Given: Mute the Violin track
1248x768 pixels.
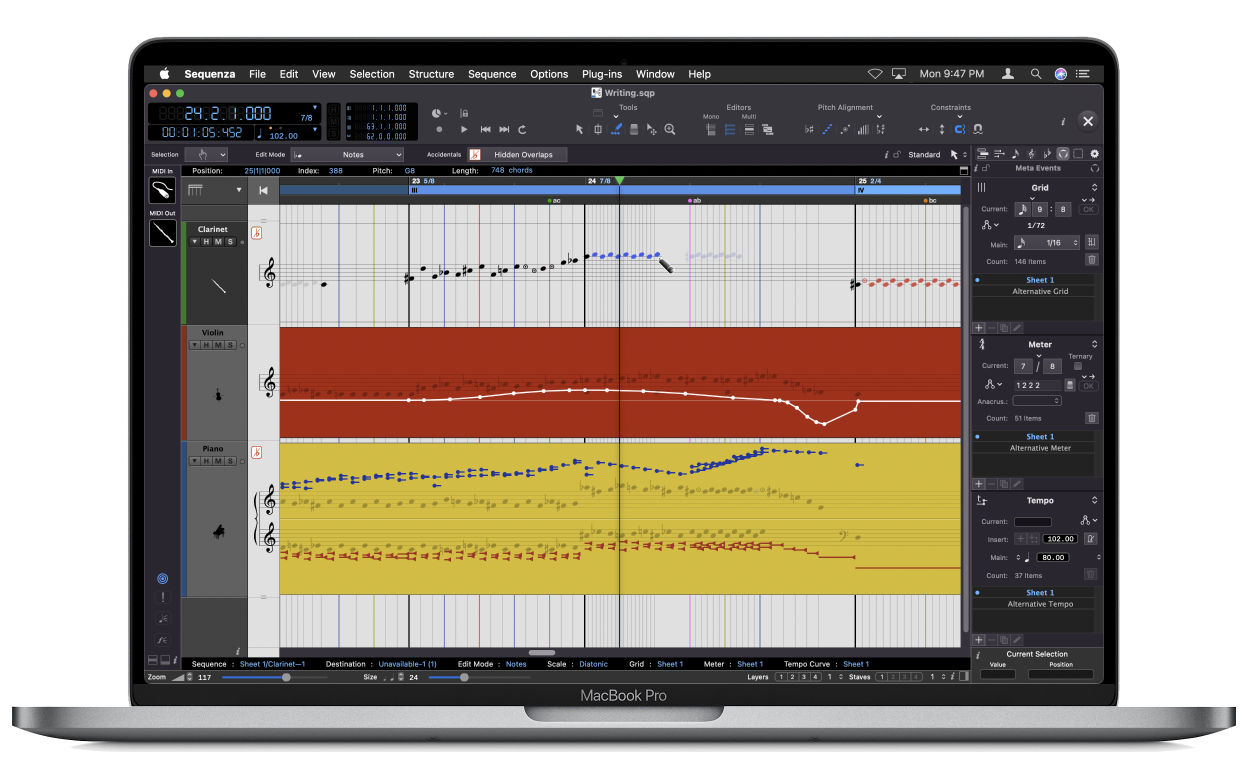Looking at the screenshot, I should coord(218,345).
